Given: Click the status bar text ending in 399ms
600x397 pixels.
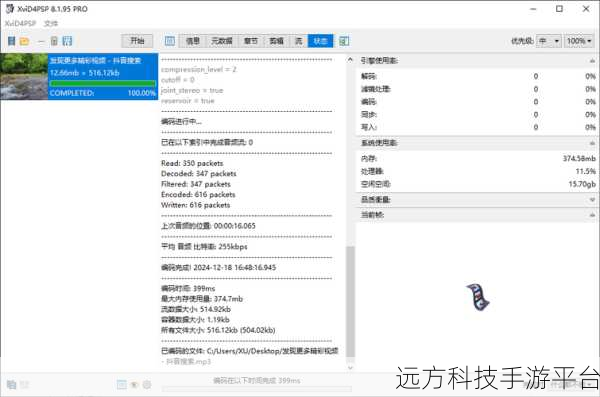Looking at the screenshot, I should (257, 381).
